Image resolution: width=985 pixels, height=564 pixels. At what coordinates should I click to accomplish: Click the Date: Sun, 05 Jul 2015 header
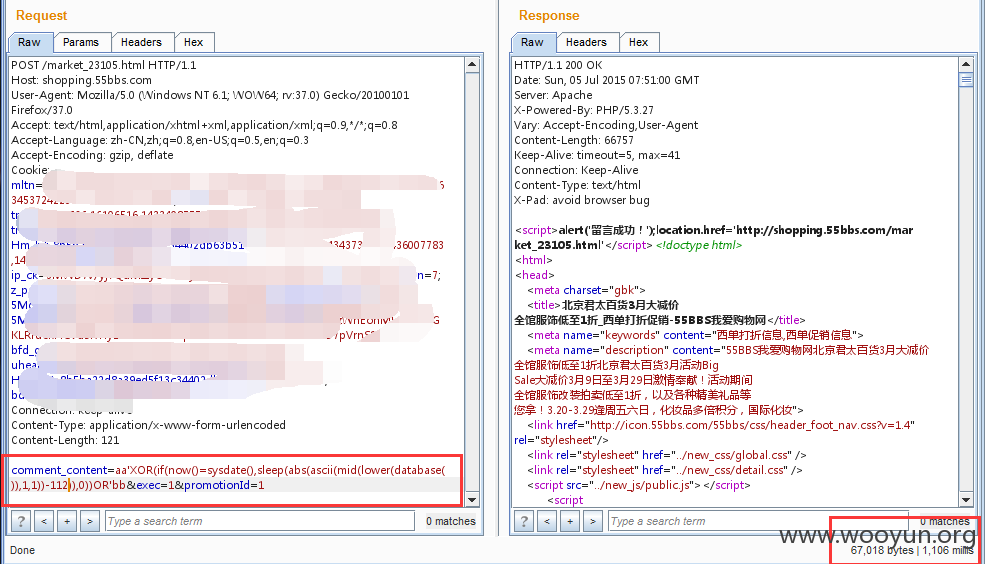606,80
